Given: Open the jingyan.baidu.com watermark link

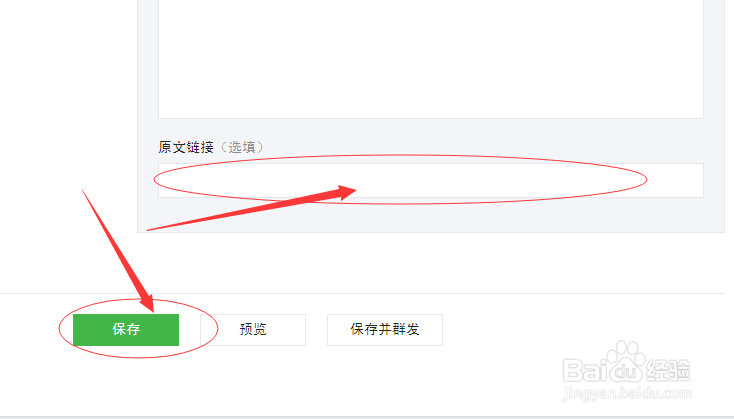Looking at the screenshot, I should tap(627, 393).
